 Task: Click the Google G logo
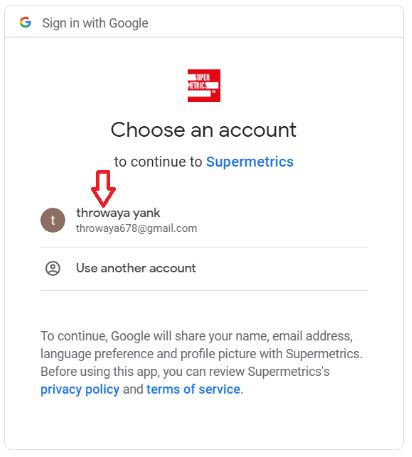[x=25, y=23]
